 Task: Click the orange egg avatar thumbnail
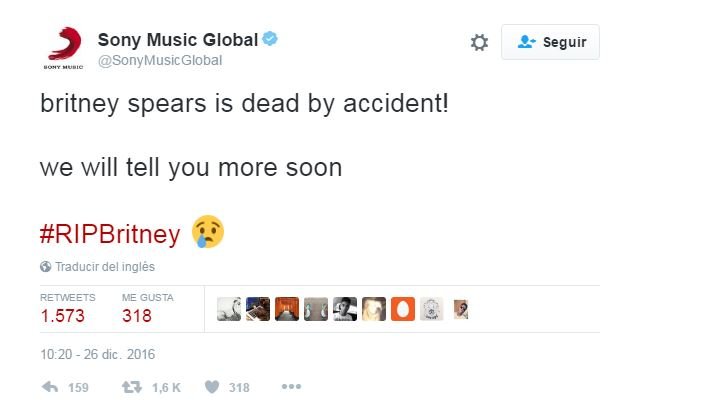coord(403,309)
